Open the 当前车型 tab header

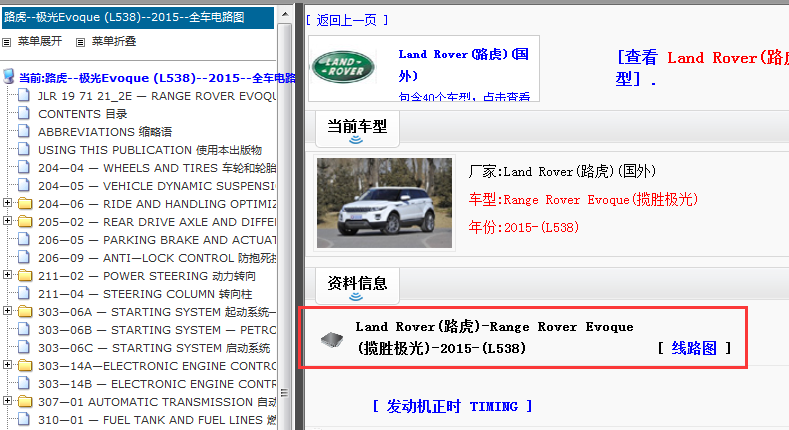pos(357,129)
